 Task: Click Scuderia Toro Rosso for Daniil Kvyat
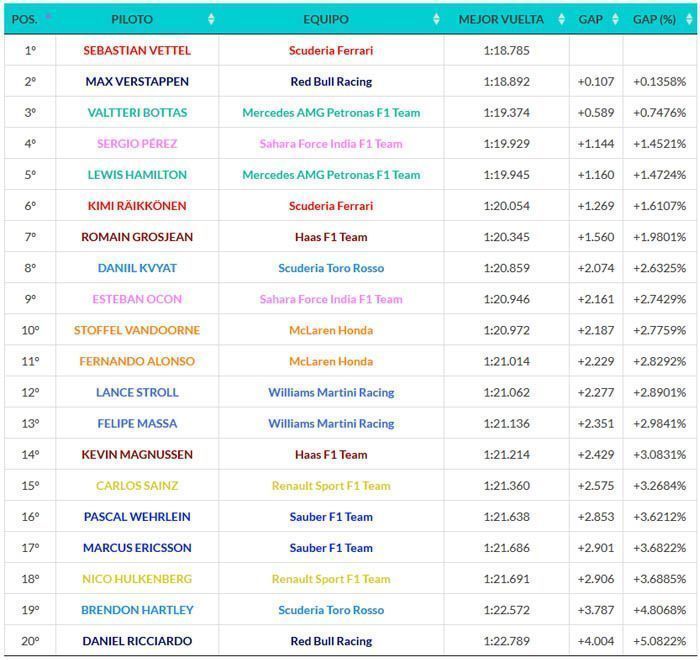(x=331, y=268)
